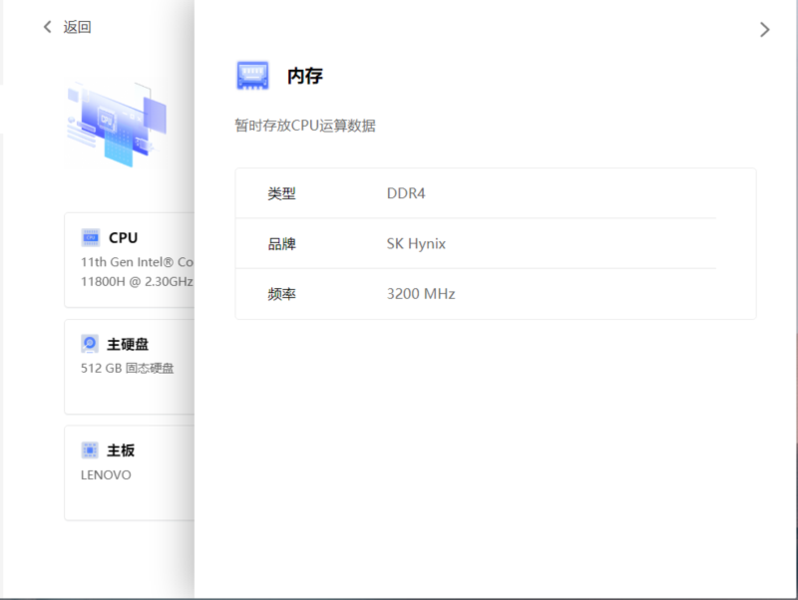The width and height of the screenshot is (798, 600).
Task: Select the 类型 row label
Action: pyautogui.click(x=282, y=193)
